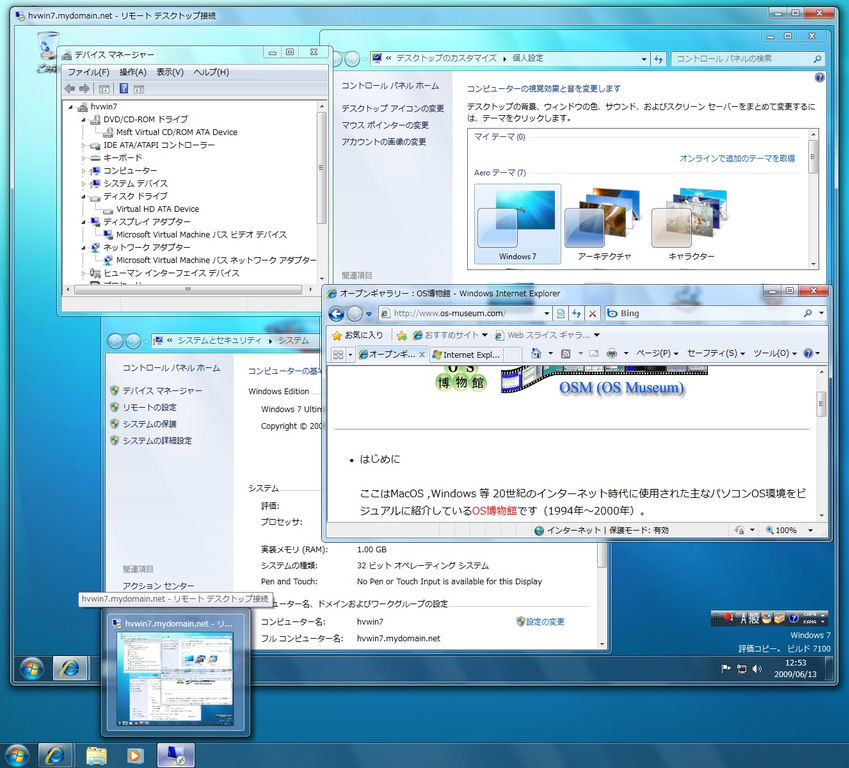Open Windows Media Player on host taskbar
Viewport: 849px width, 768px height.
tap(134, 756)
